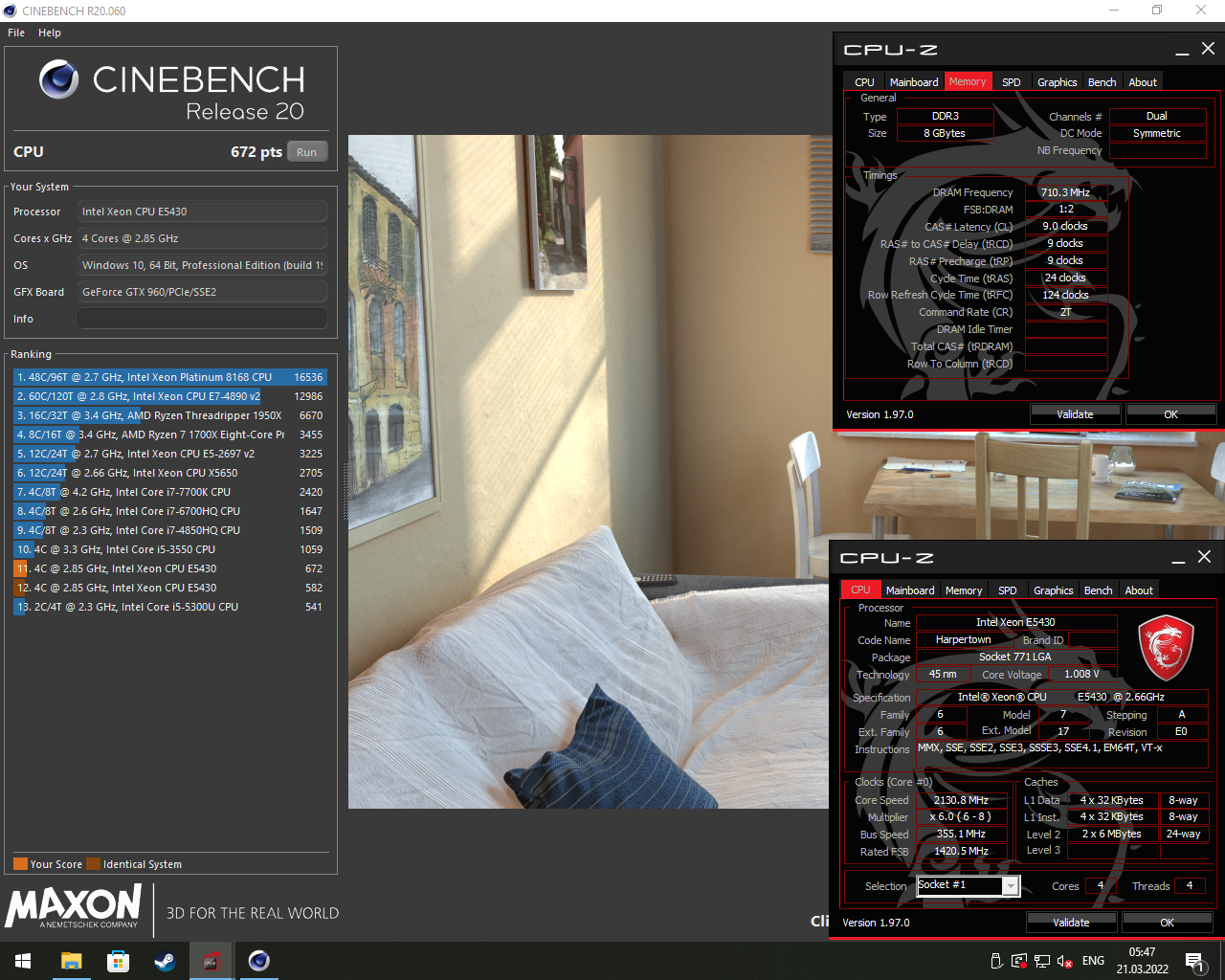Switch to Mainboard tab in upper CPU-Z window
Screen dimensions: 1225x980
[x=914, y=82]
